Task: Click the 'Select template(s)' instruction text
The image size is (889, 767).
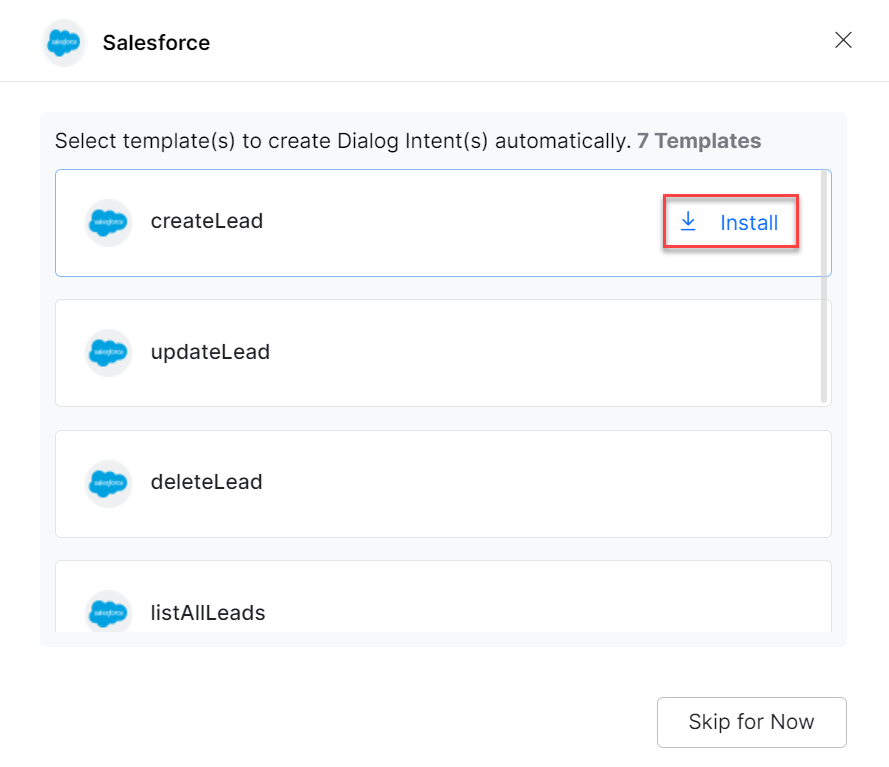Action: click(x=340, y=141)
